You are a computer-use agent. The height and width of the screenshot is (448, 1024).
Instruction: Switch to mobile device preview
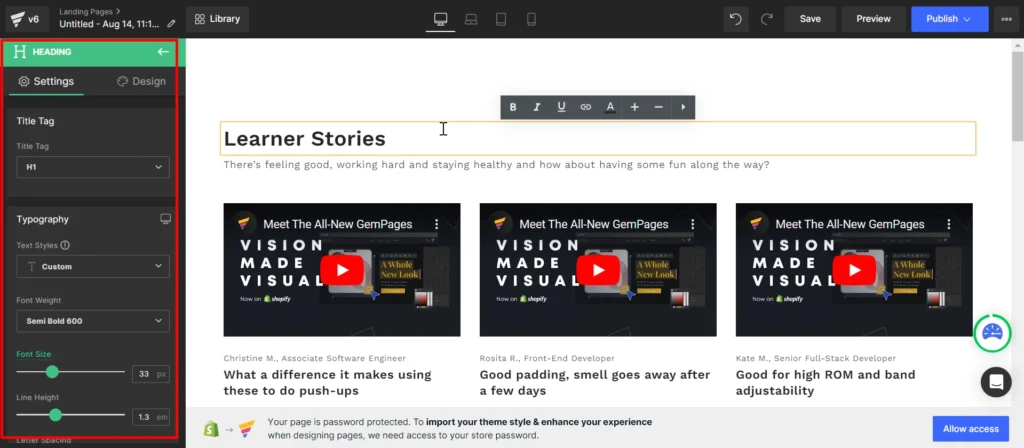[x=531, y=19]
